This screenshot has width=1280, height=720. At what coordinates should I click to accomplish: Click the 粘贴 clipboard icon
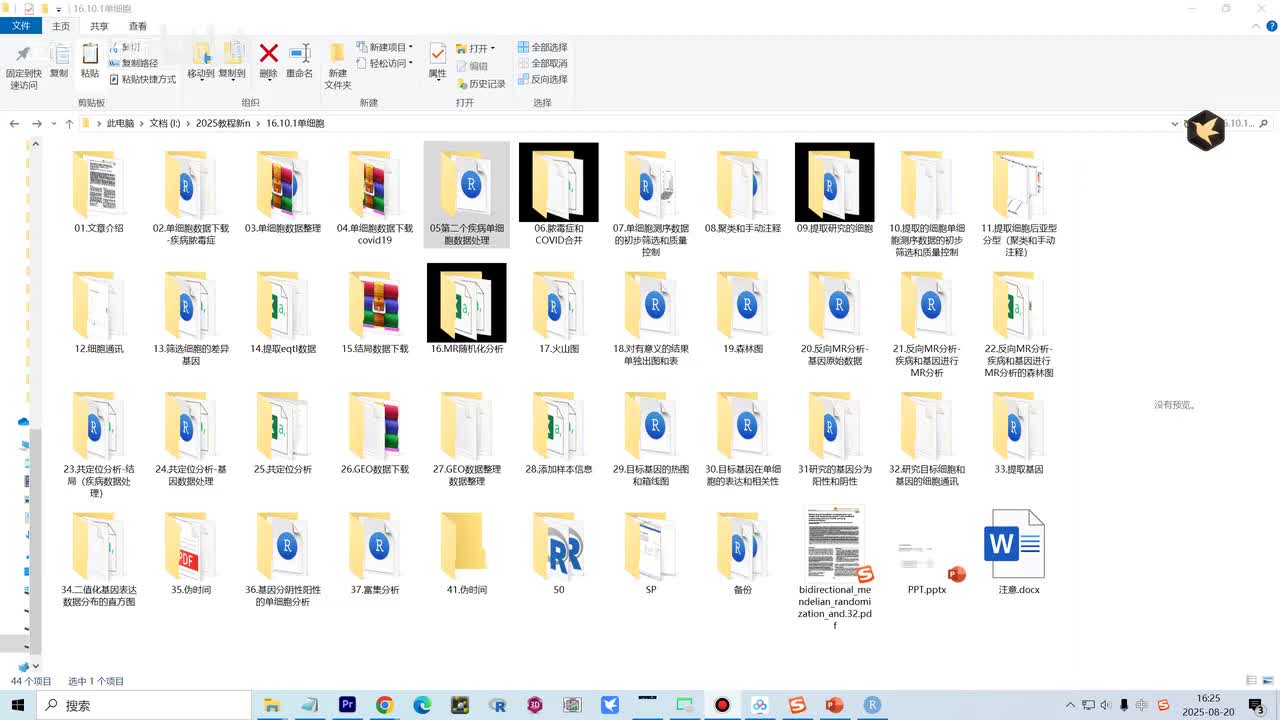coord(90,54)
